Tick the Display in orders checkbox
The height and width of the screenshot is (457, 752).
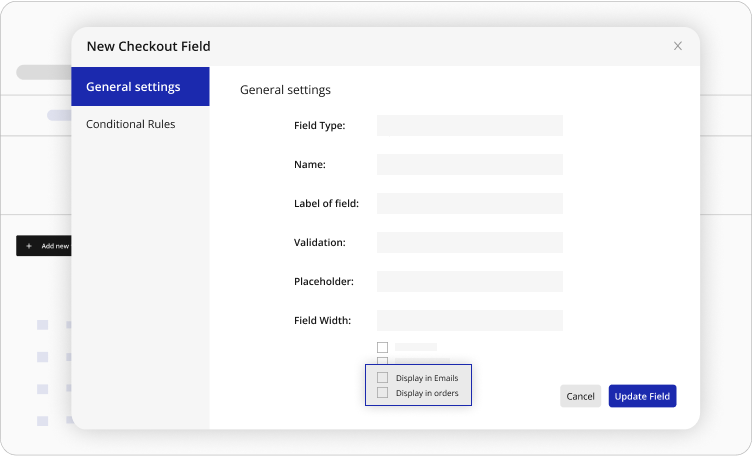382,393
